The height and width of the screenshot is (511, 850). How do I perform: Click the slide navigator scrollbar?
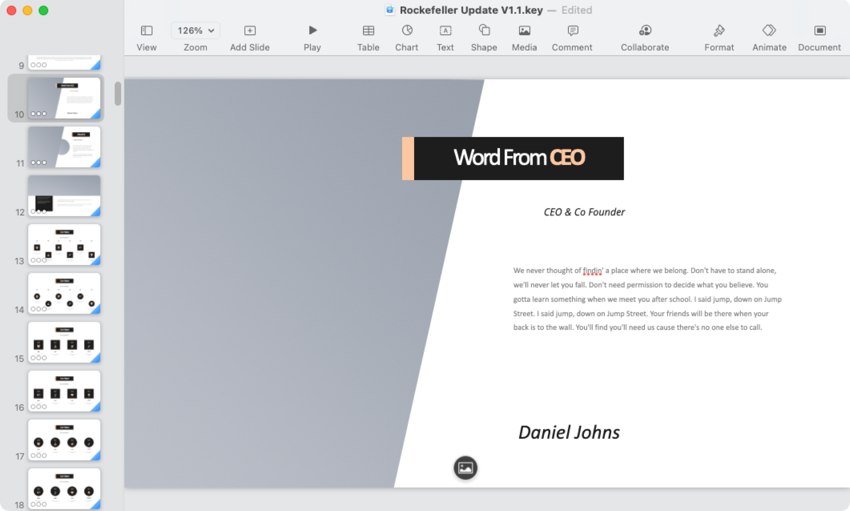[118, 94]
